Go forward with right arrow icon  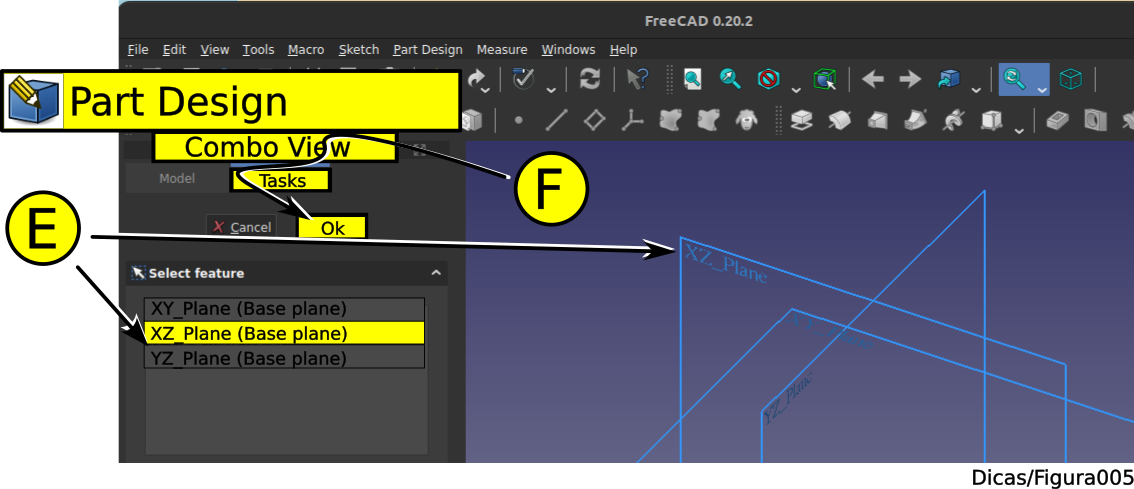click(x=909, y=79)
